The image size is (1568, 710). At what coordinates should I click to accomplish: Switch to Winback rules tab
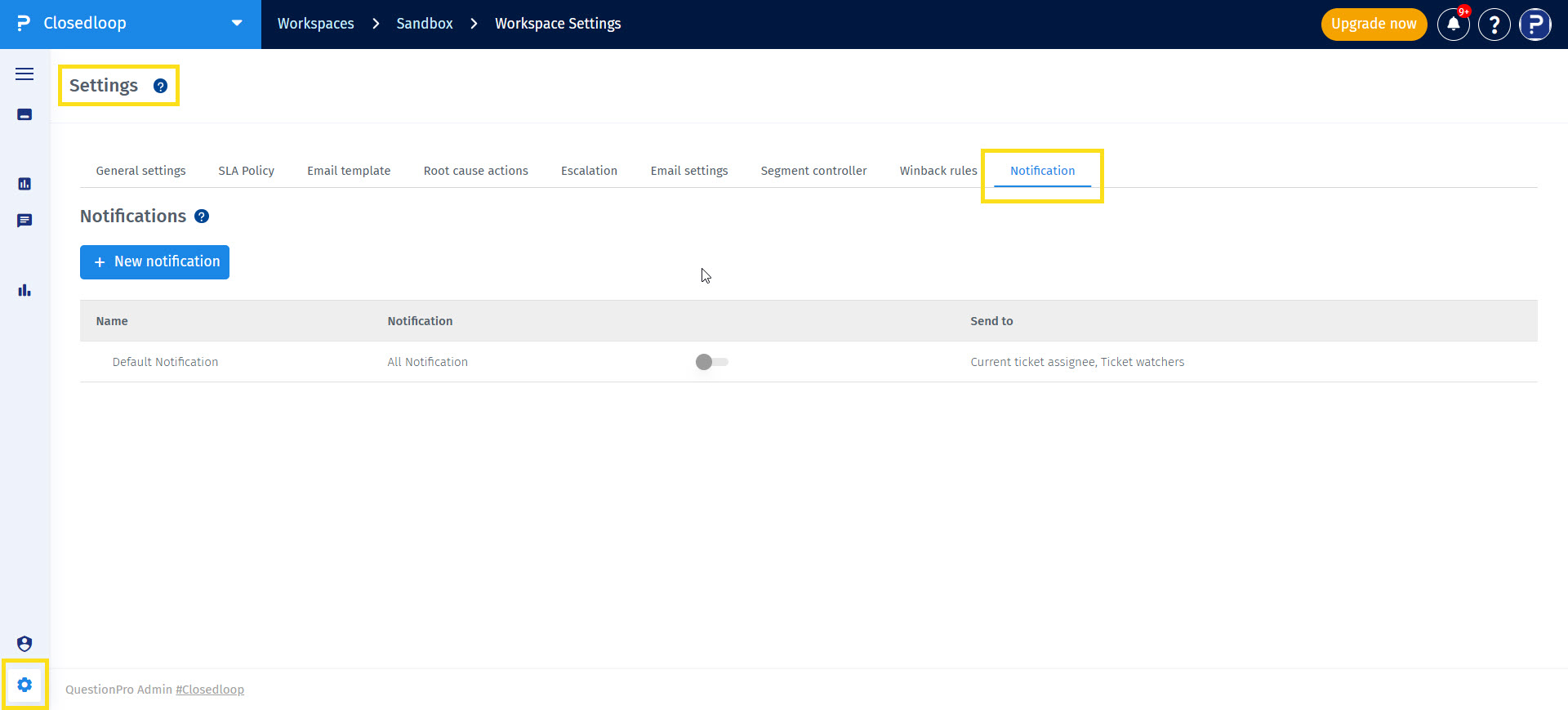tap(938, 171)
